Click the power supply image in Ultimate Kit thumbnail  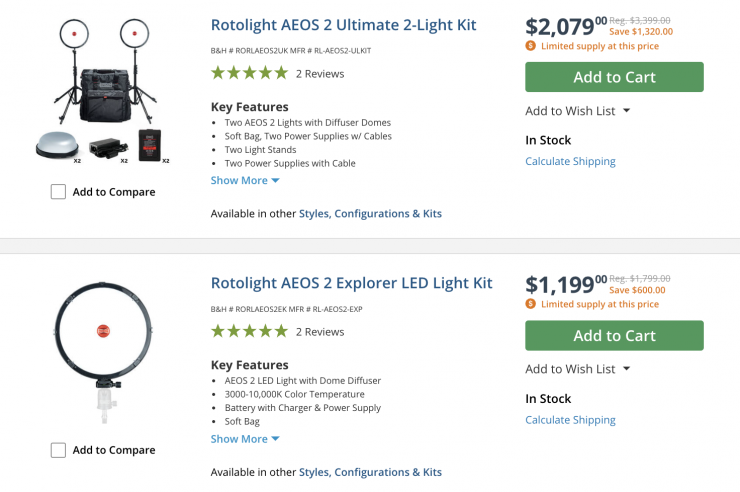[x=106, y=147]
